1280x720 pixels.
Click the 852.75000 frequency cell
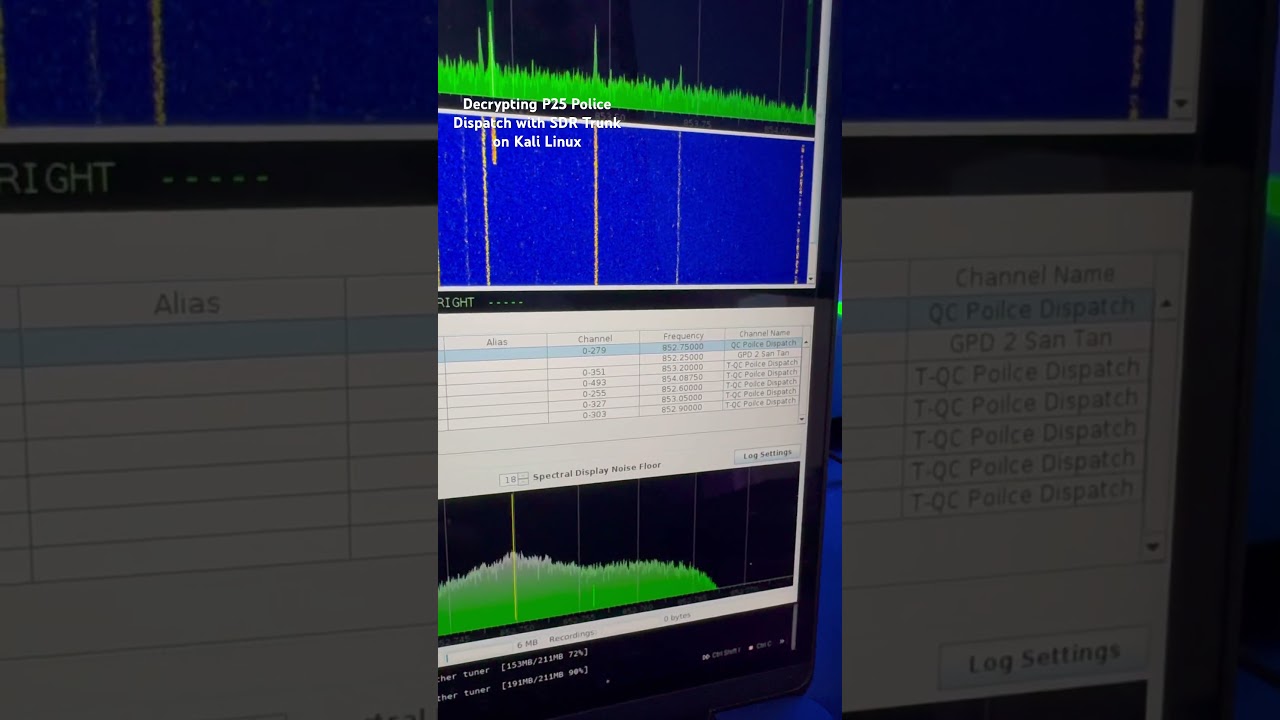(x=683, y=347)
